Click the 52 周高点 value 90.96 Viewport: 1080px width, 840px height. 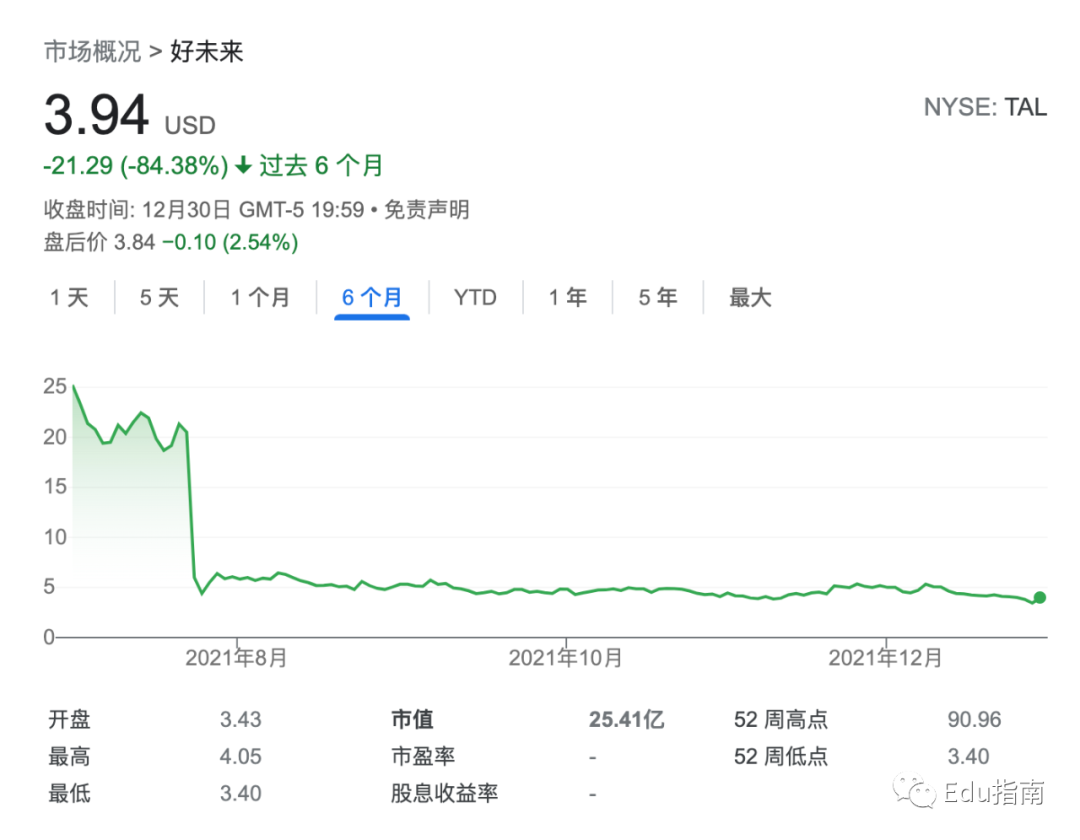(x=974, y=720)
